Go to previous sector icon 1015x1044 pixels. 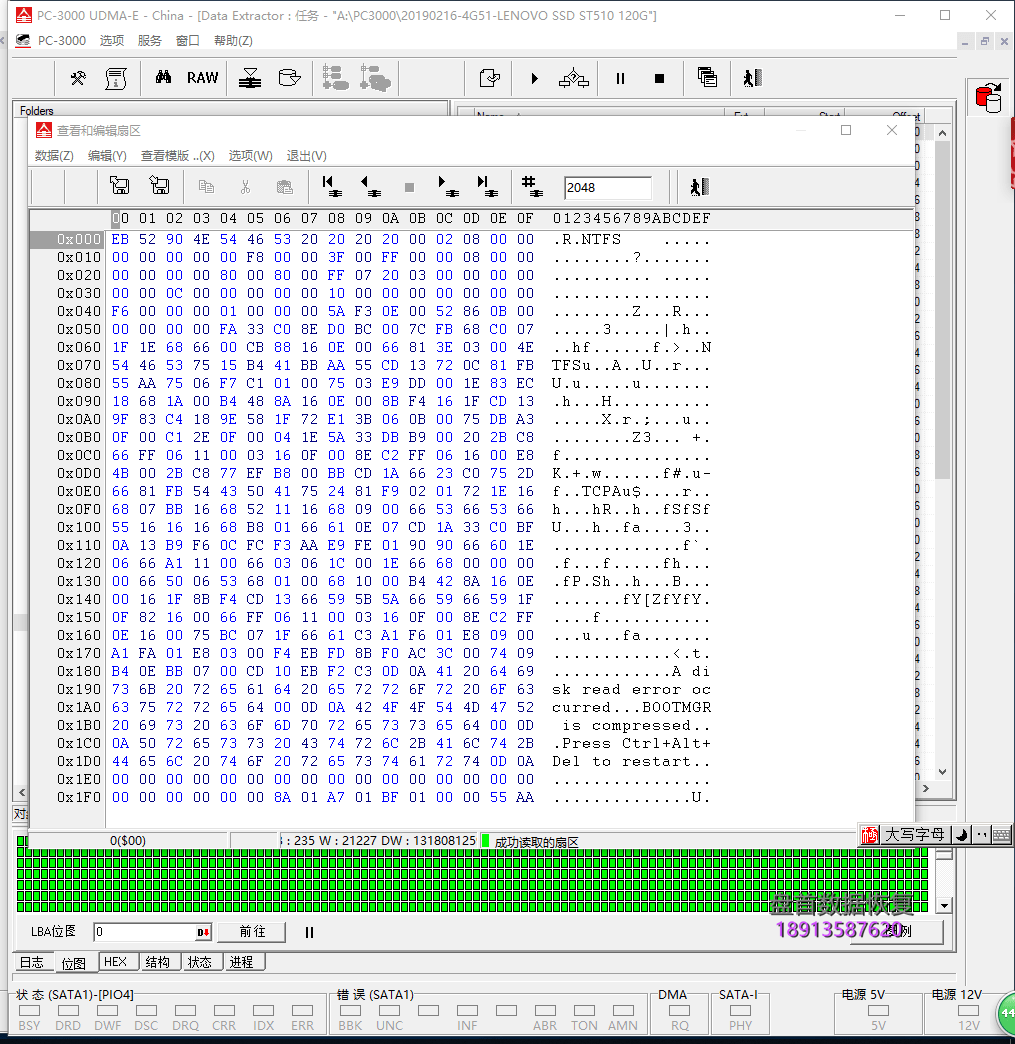370,186
